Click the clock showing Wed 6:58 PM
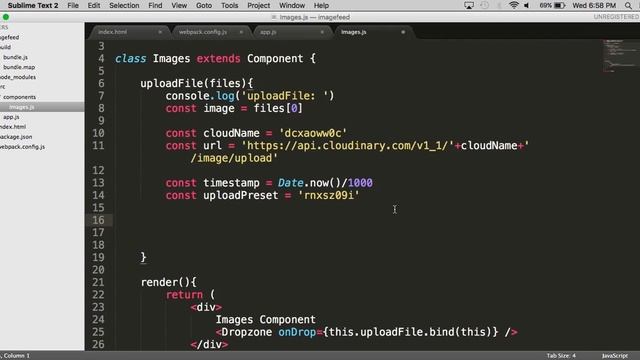The image size is (640, 360). [x=594, y=5]
